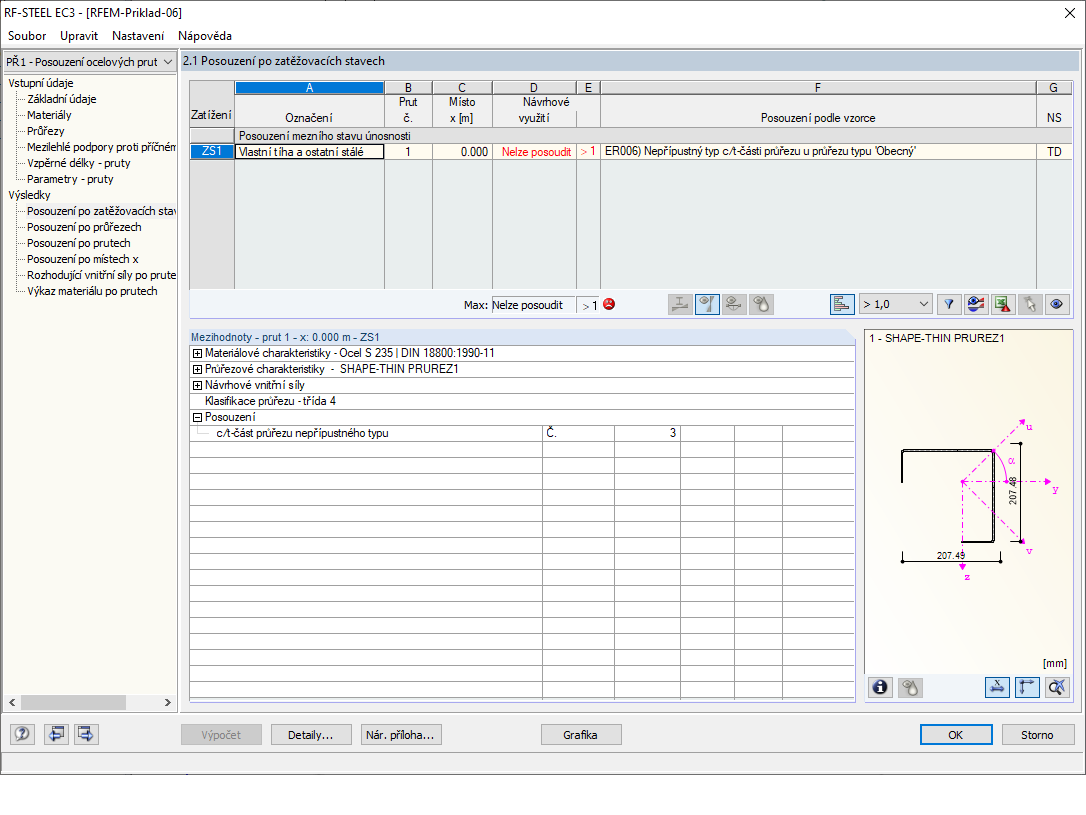Toggle principal axes display in preview
The image size is (1086, 815).
pos(1027,687)
